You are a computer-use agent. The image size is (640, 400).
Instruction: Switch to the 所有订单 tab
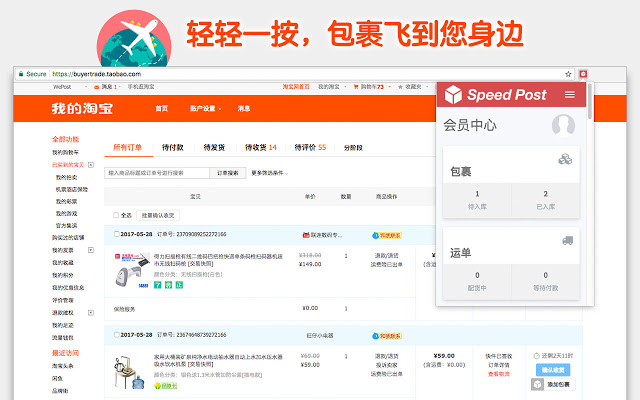coord(127,147)
